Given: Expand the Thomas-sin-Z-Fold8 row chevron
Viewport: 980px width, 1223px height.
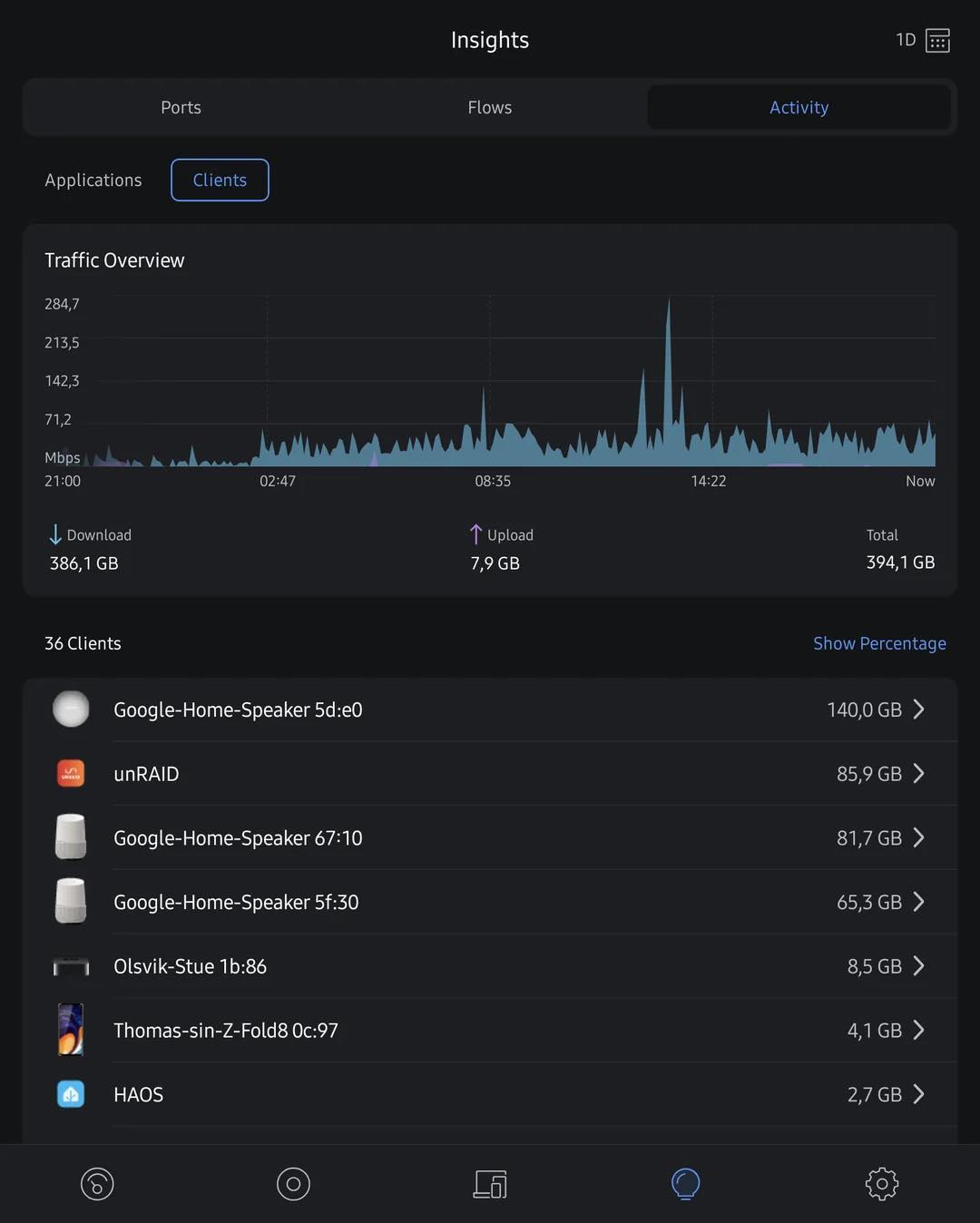Looking at the screenshot, I should 919,1030.
